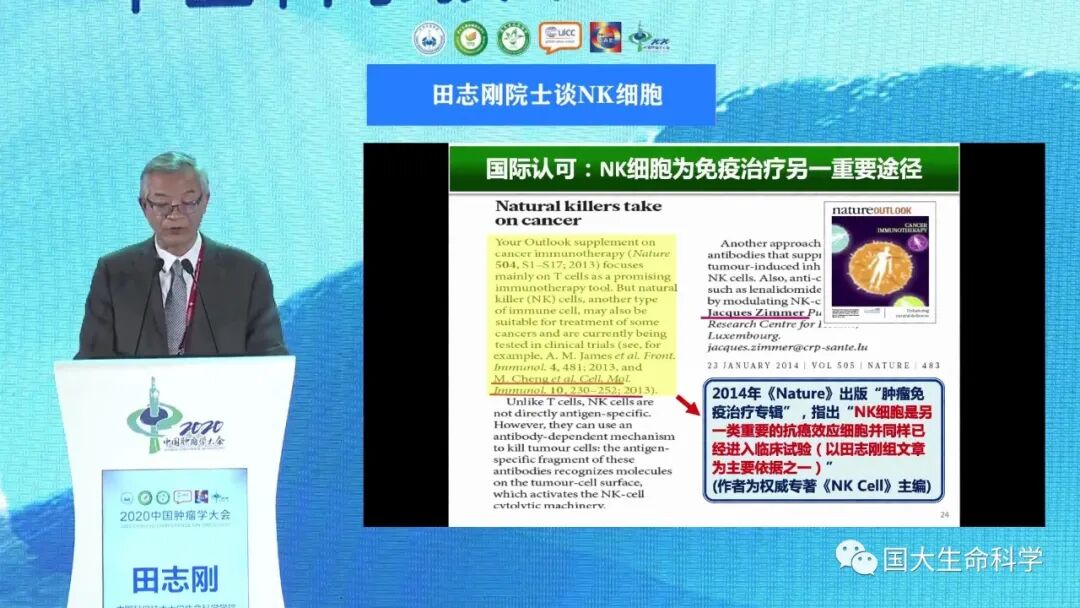Click the UICC speech-bubble logo

[560, 37]
